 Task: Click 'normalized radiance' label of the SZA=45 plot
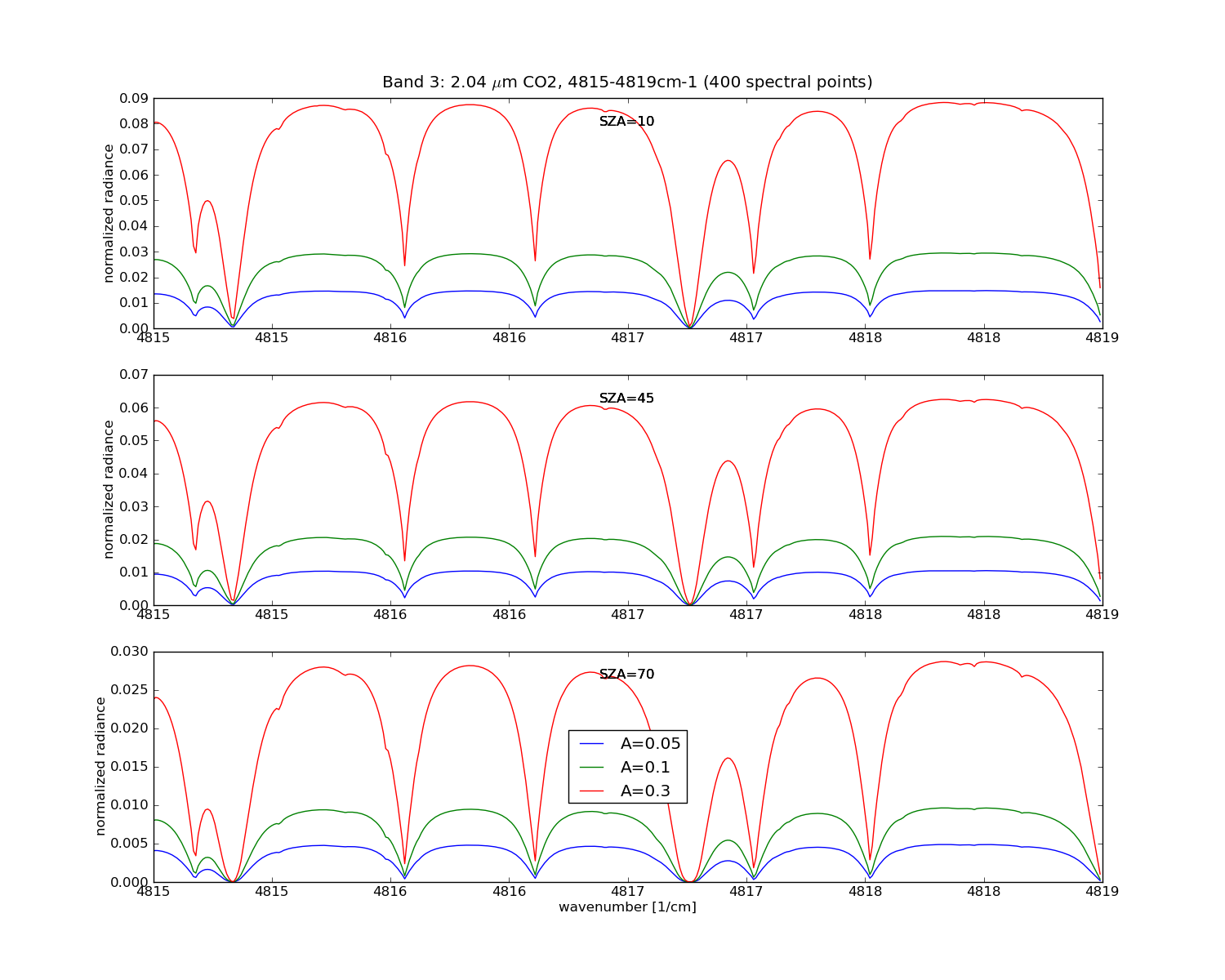[x=109, y=489]
